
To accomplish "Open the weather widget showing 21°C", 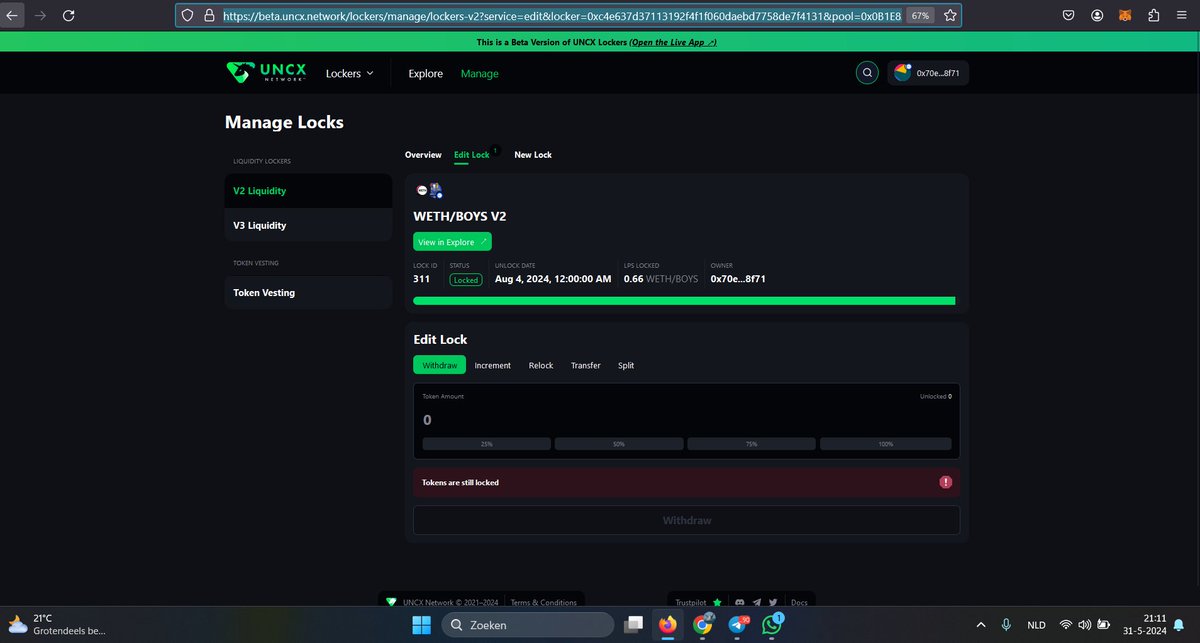I will coord(56,625).
